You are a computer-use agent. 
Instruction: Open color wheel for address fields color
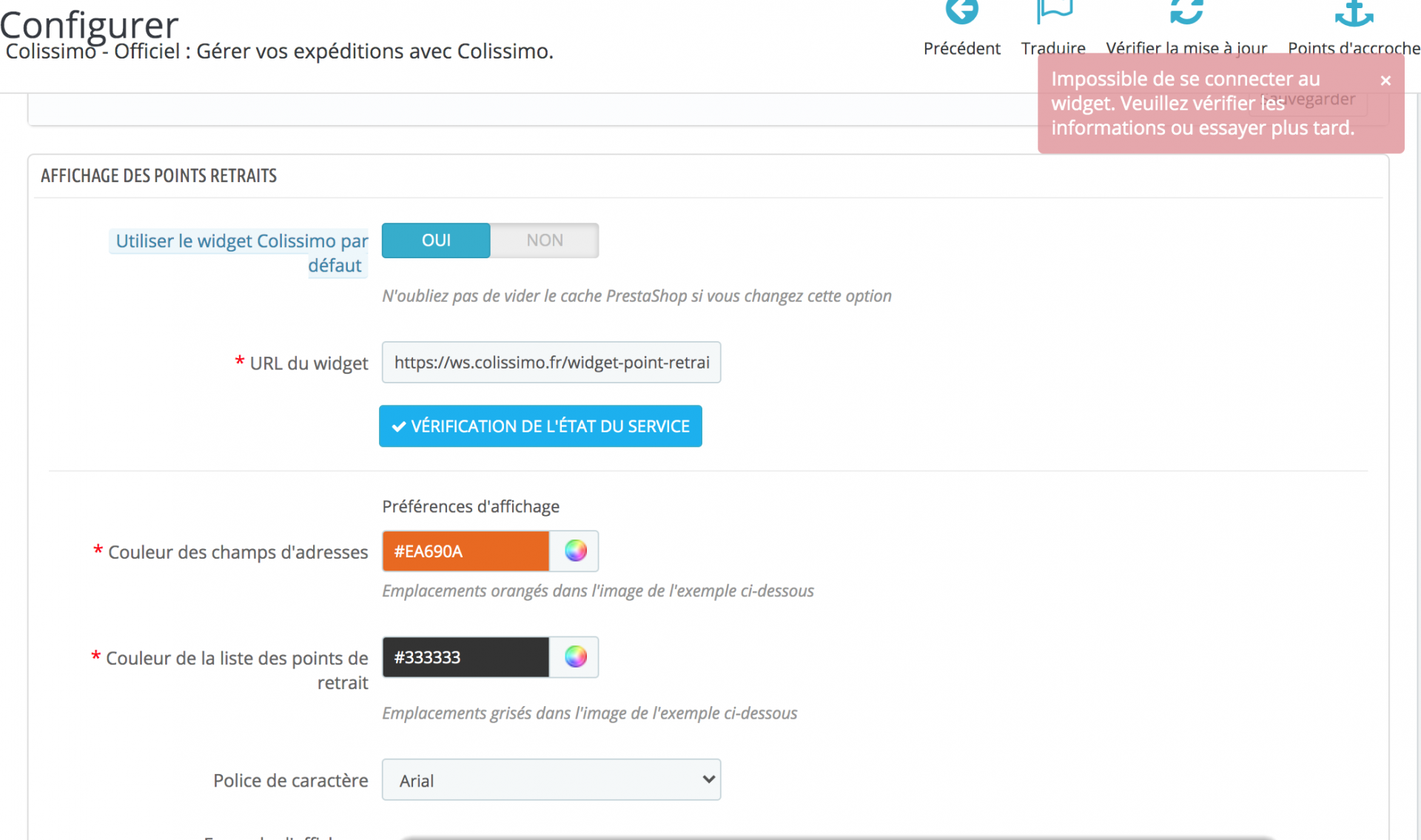tap(575, 551)
